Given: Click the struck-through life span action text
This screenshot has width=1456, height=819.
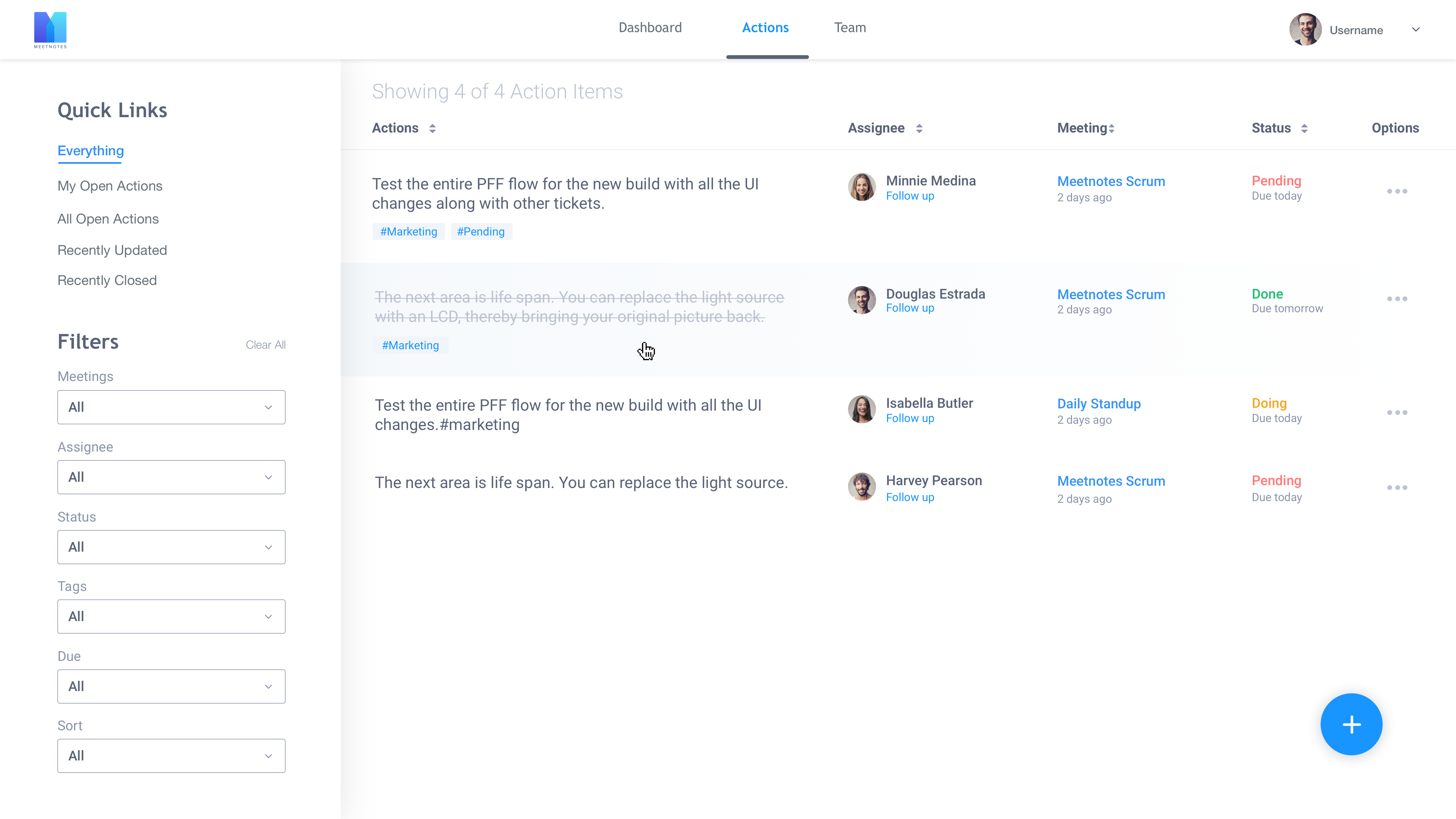Looking at the screenshot, I should click(579, 307).
